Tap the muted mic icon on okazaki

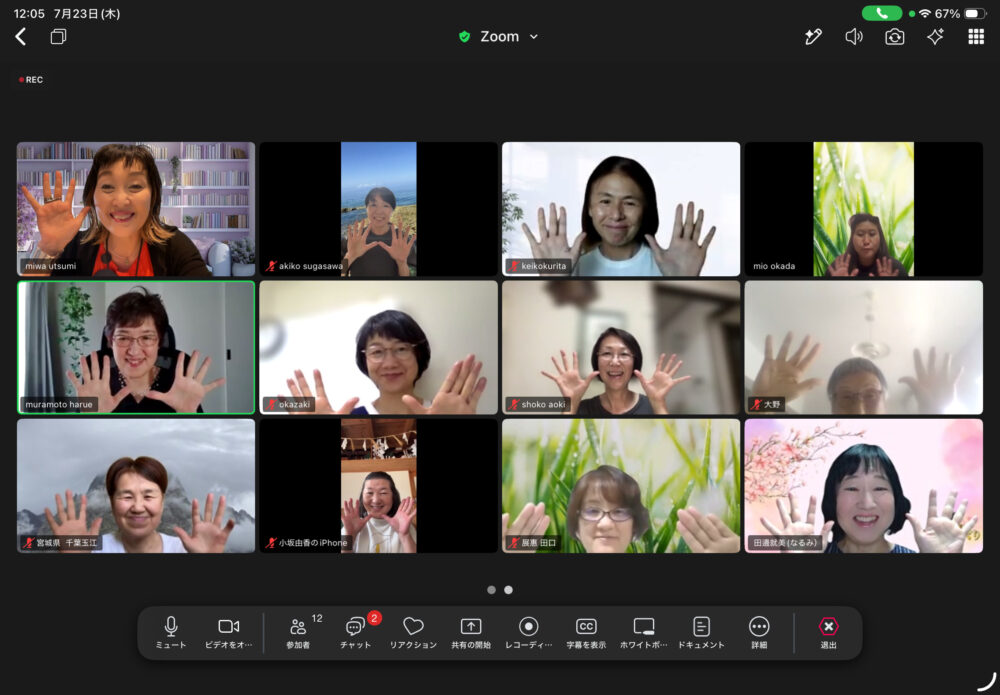click(x=272, y=404)
